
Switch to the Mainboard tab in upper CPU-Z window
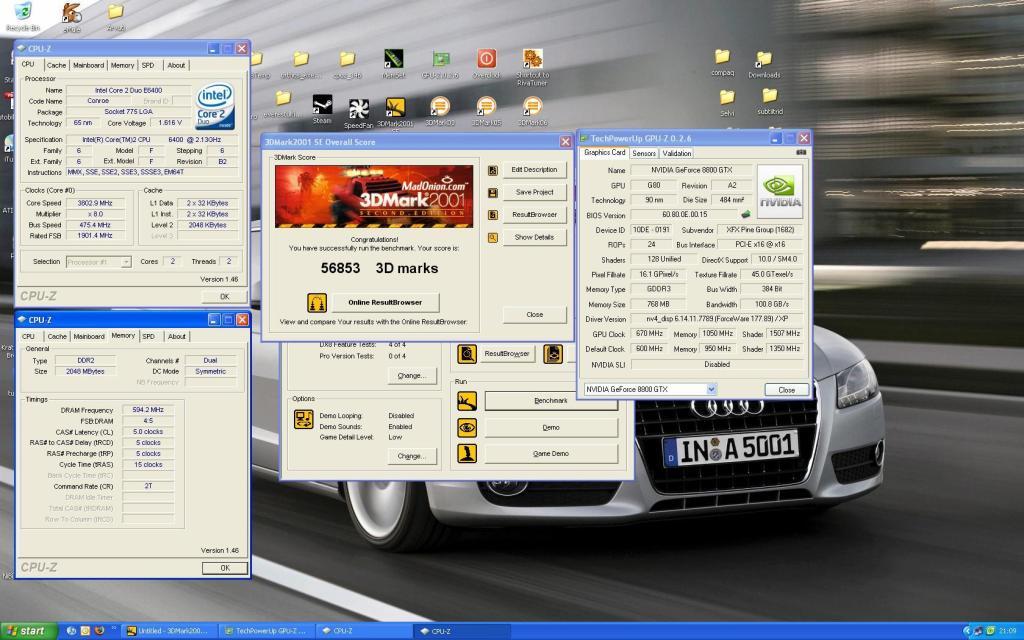coord(88,65)
